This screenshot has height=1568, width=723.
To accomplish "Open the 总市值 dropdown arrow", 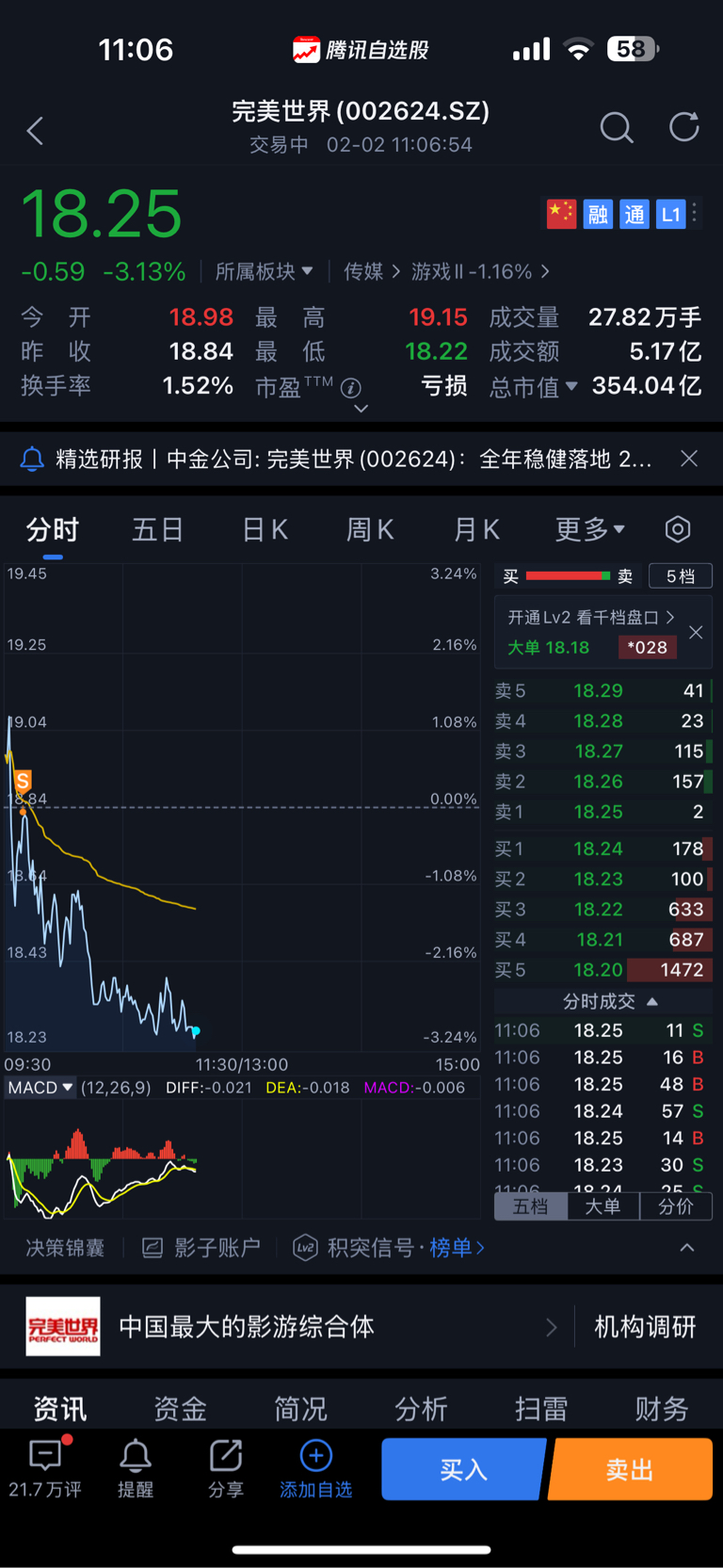I will coord(571,386).
